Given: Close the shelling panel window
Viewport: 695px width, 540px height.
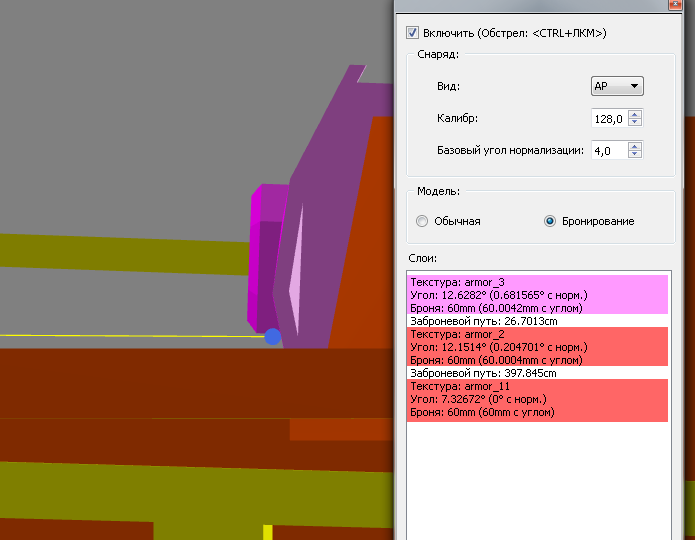Looking at the screenshot, I should coord(675,4).
